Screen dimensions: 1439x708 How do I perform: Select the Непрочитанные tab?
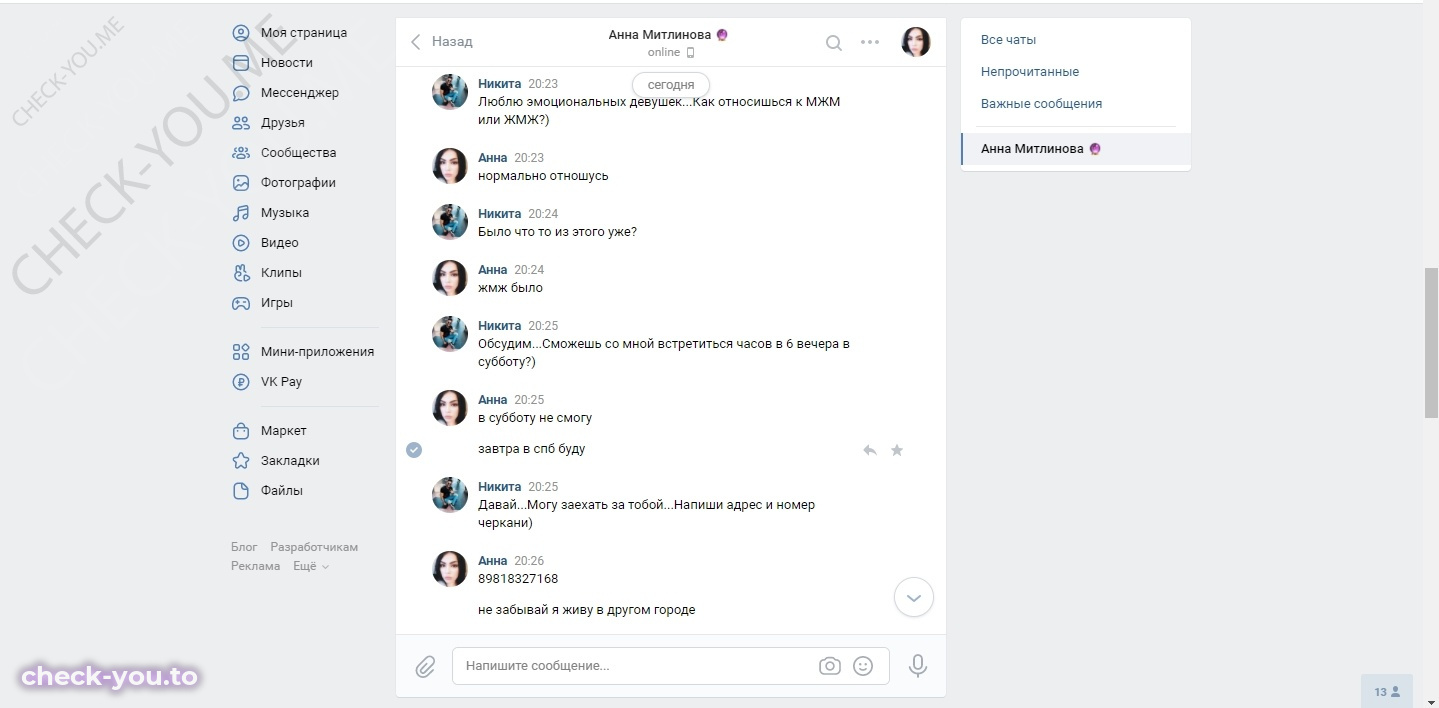[x=1030, y=72]
